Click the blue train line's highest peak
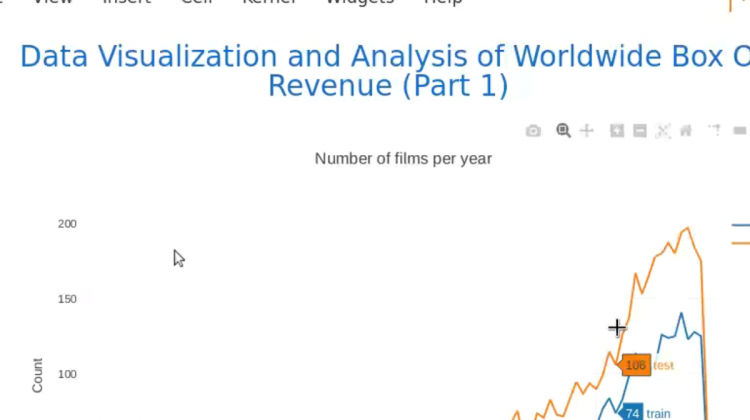The height and width of the screenshot is (420, 750). (x=681, y=314)
